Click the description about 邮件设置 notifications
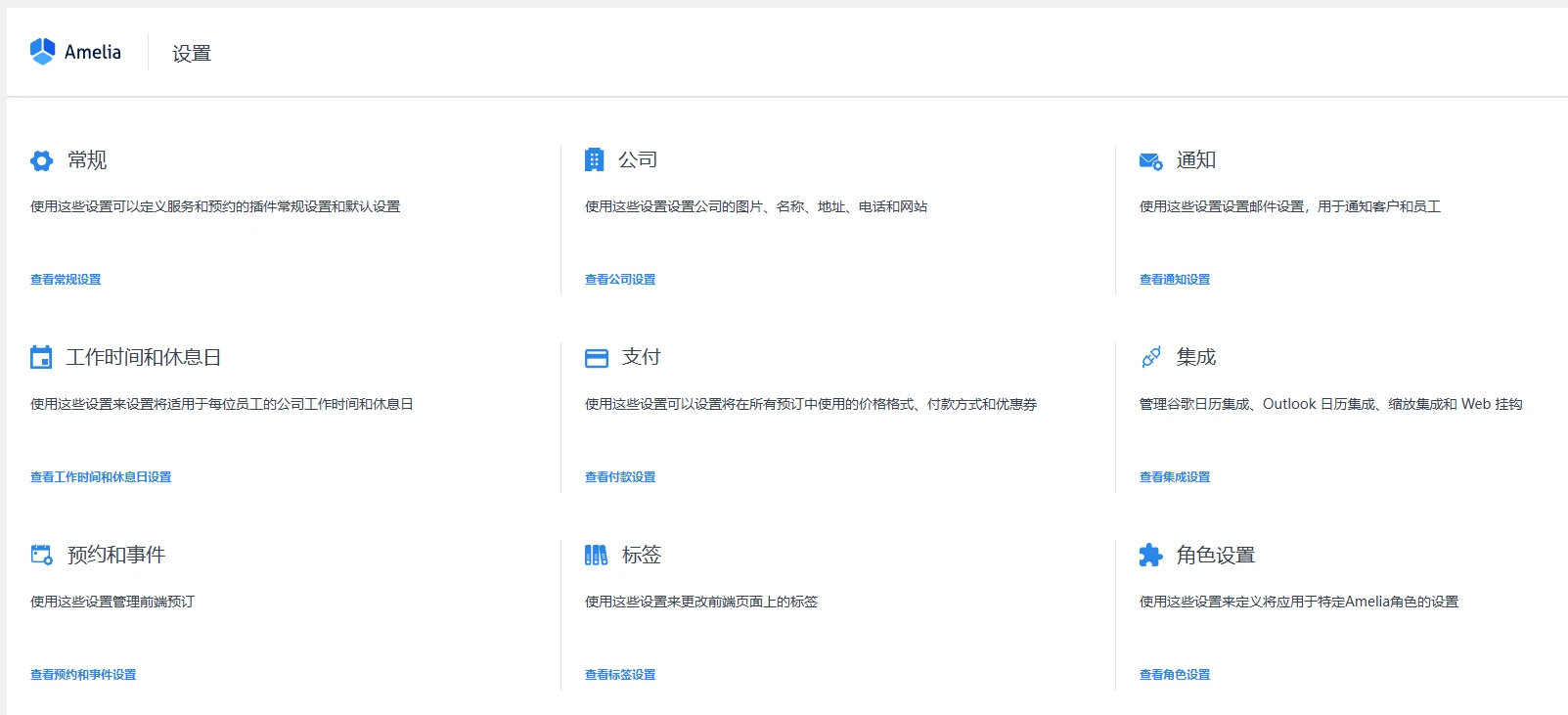Image resolution: width=1568 pixels, height=715 pixels. click(x=1290, y=206)
